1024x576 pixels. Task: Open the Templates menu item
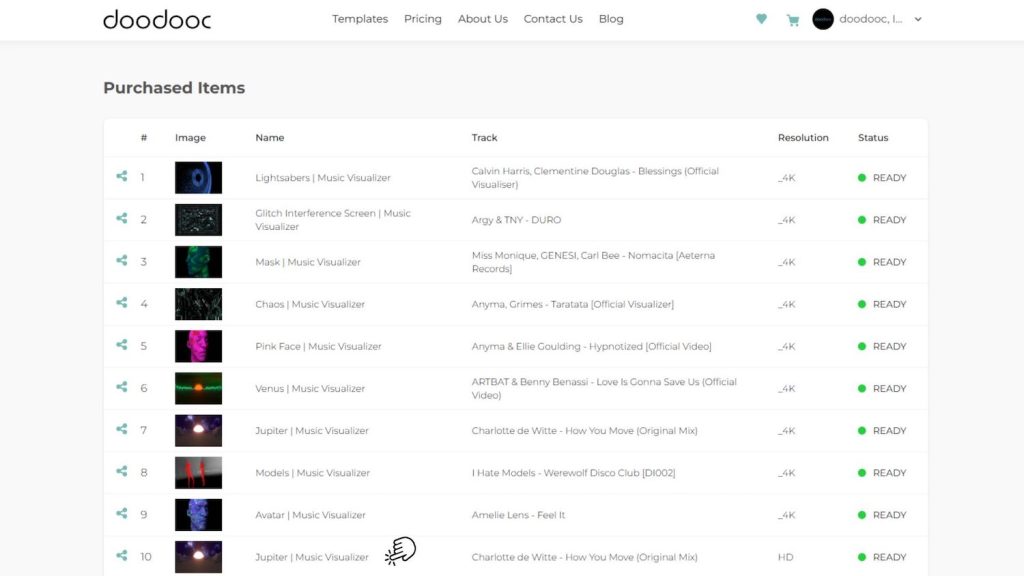click(x=360, y=19)
